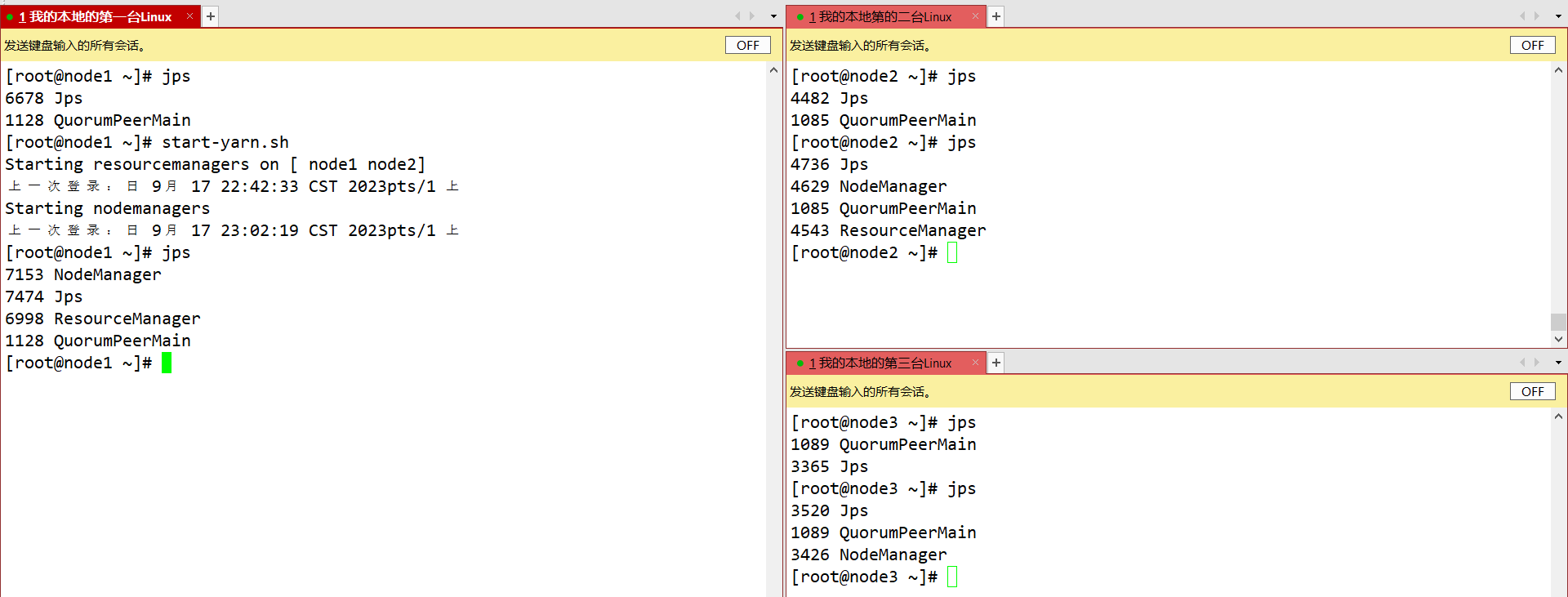Click scroll-up arrow in node2 terminal
The width and height of the screenshot is (1568, 597).
[1558, 70]
